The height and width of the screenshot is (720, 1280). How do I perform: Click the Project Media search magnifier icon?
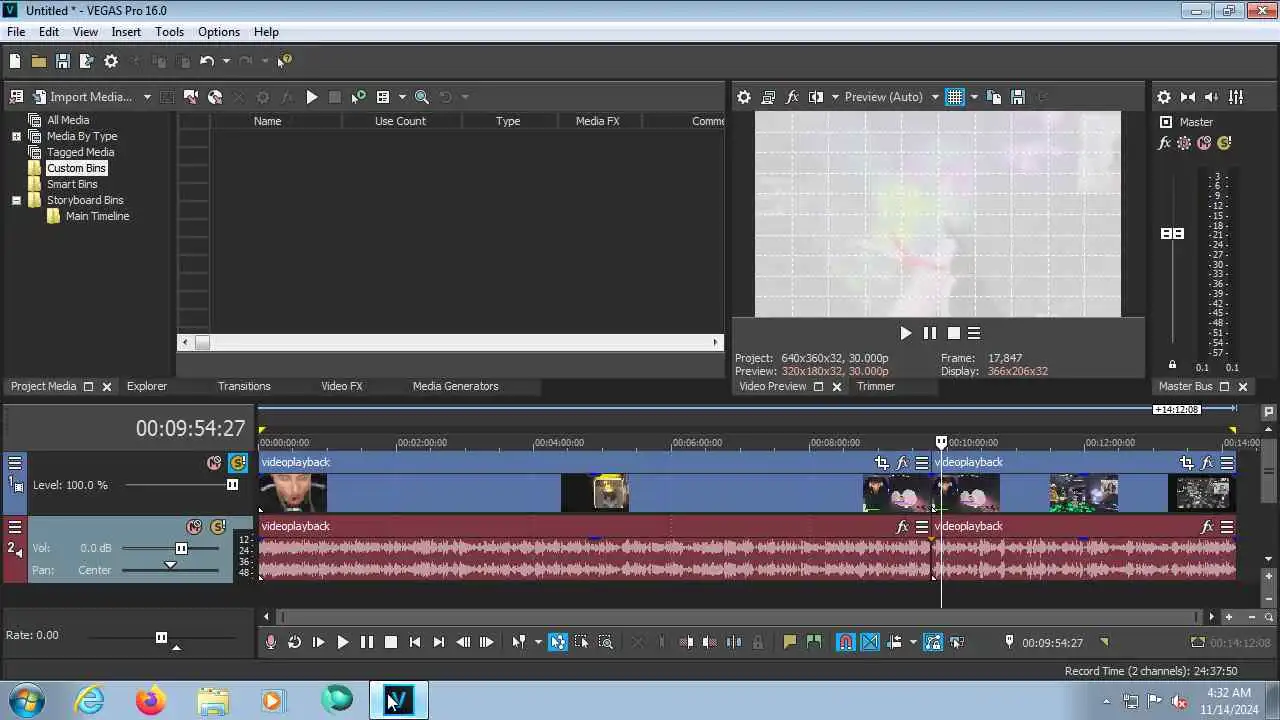(422, 97)
